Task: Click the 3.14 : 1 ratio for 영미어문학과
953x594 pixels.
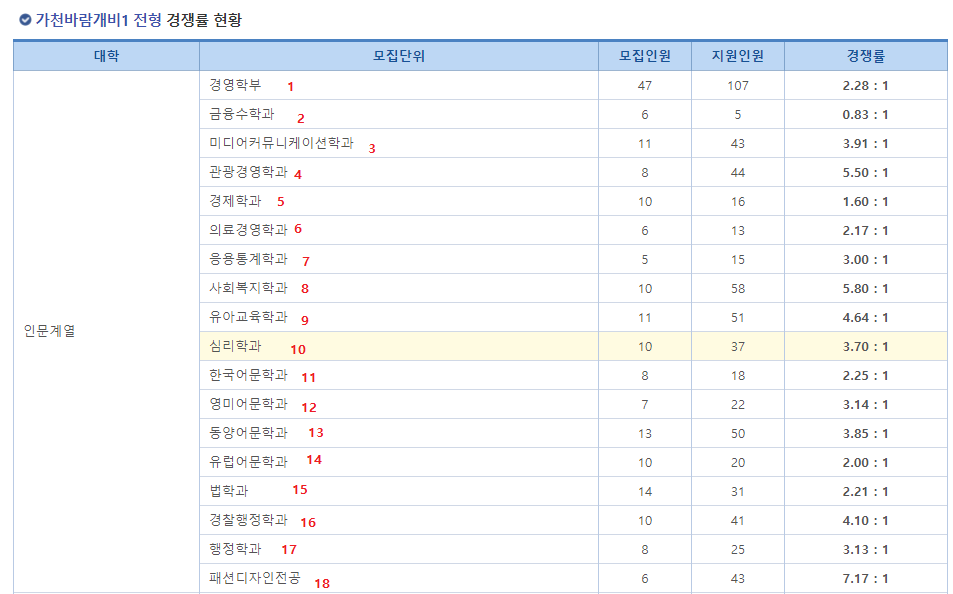Action: coord(865,405)
